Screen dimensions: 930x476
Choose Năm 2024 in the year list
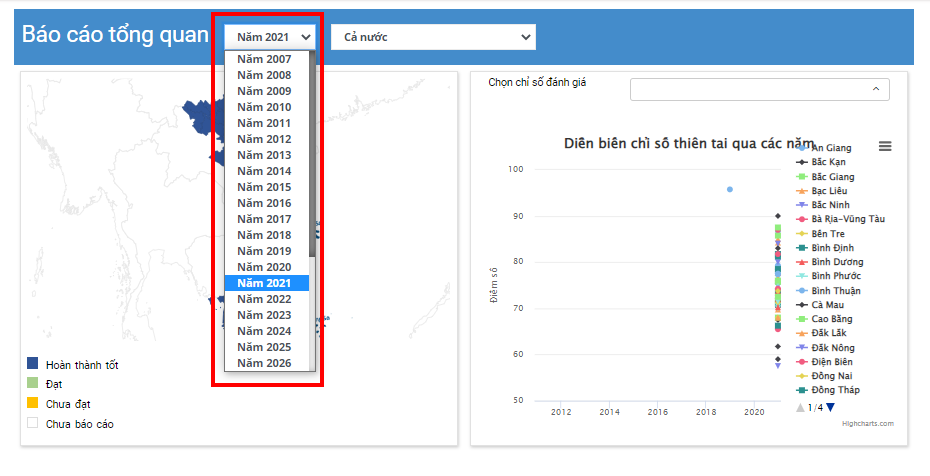[265, 331]
